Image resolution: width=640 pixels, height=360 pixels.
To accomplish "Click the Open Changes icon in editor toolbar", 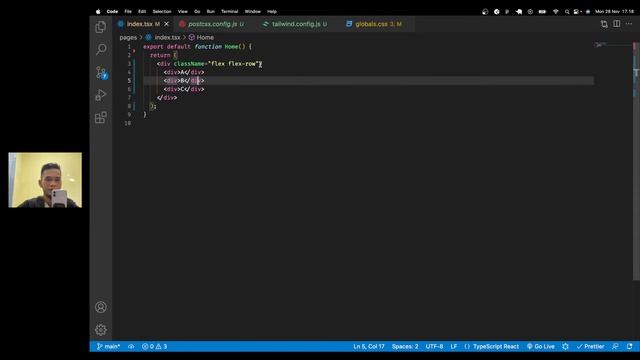I will [604, 24].
